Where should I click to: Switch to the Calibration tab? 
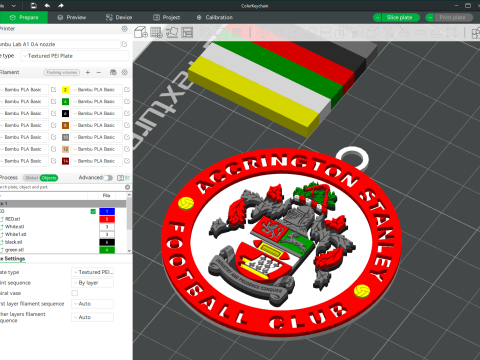pos(215,17)
